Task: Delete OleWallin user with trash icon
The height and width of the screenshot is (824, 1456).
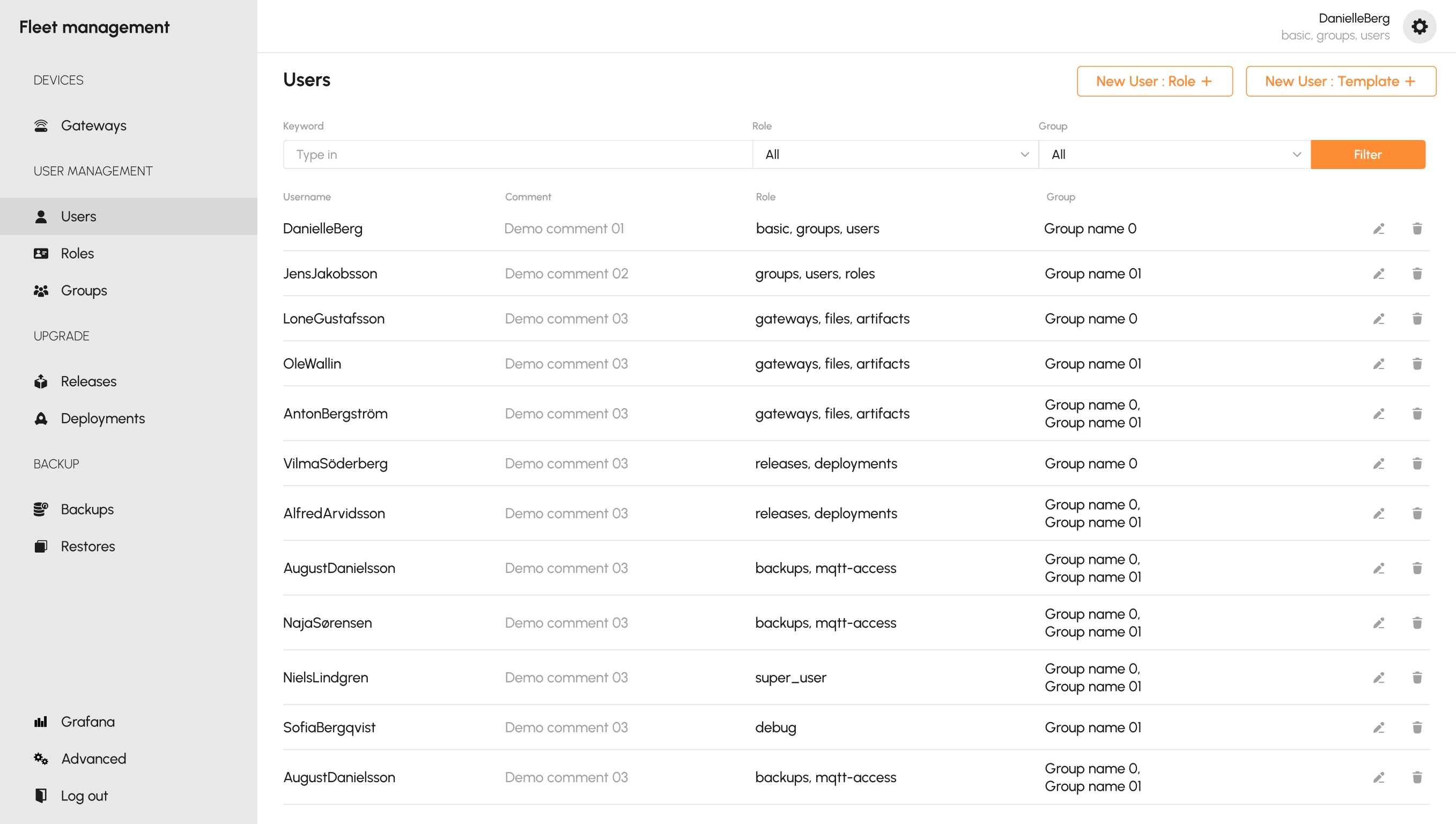Action: (1417, 364)
